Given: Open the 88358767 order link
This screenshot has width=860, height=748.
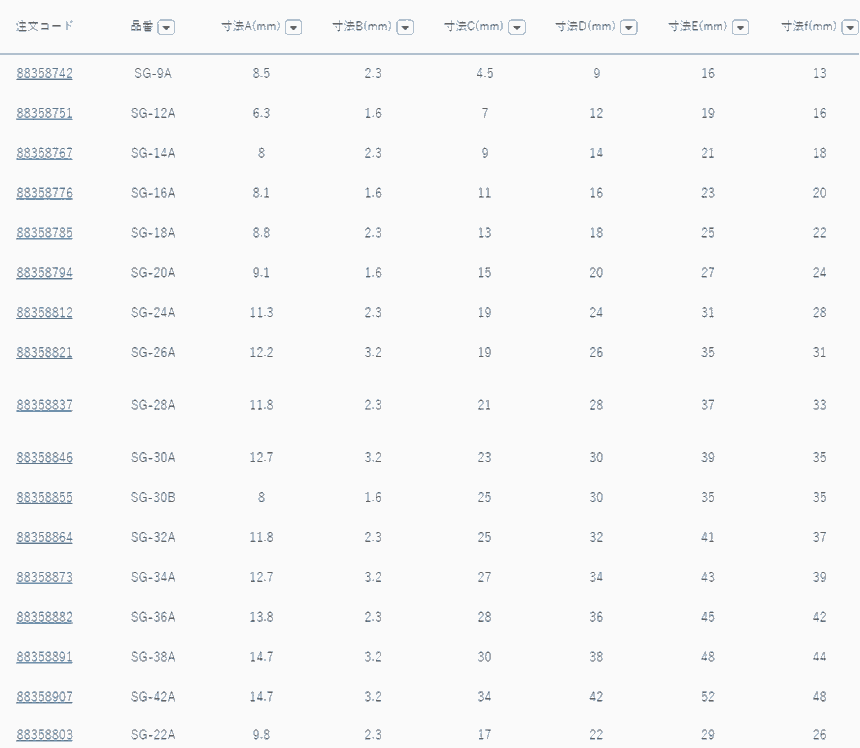Looking at the screenshot, I should click(x=44, y=153).
